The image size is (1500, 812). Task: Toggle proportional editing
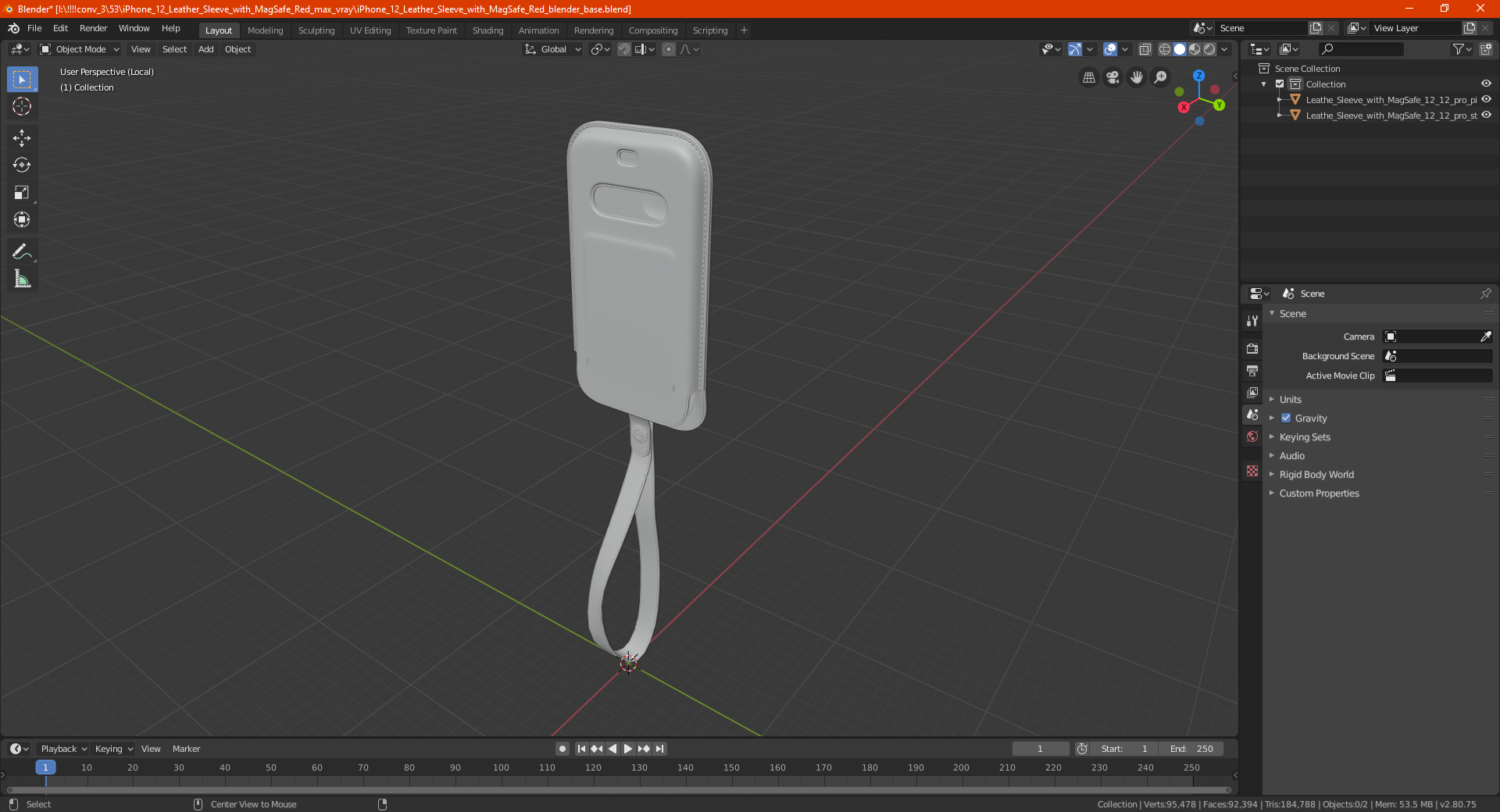[x=669, y=49]
